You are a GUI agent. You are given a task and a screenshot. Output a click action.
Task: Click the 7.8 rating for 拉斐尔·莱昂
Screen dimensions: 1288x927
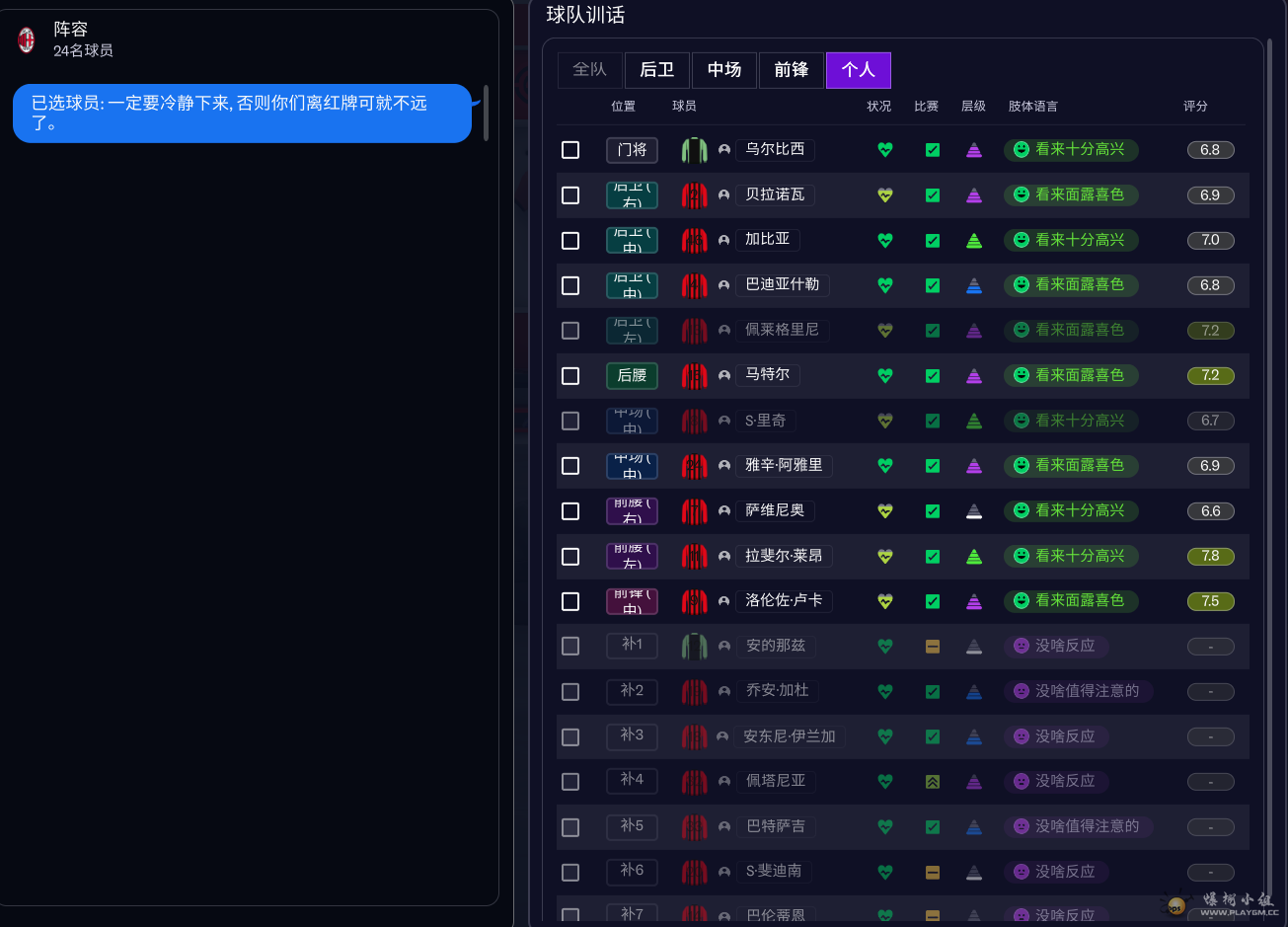tap(1210, 556)
